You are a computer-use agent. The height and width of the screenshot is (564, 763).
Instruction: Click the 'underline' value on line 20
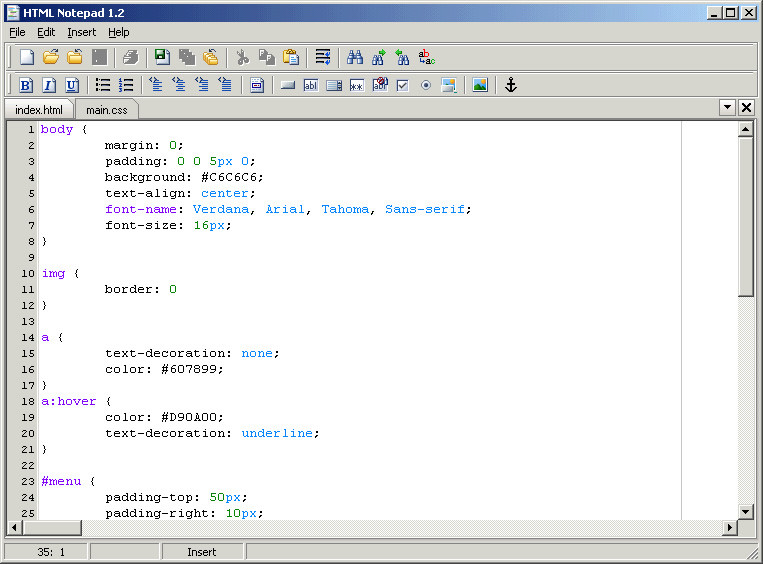(x=277, y=433)
